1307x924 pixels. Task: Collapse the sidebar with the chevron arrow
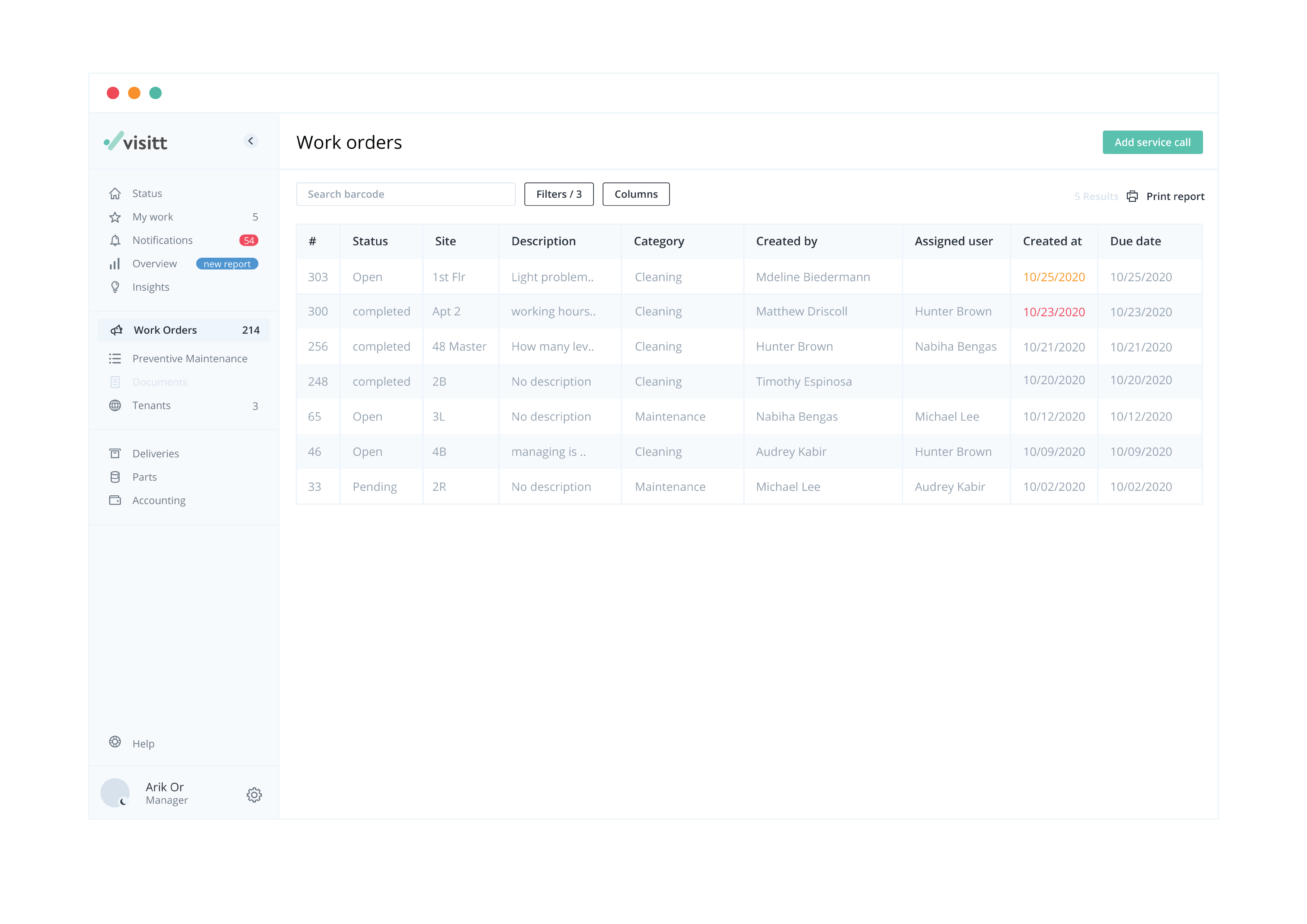click(x=250, y=140)
